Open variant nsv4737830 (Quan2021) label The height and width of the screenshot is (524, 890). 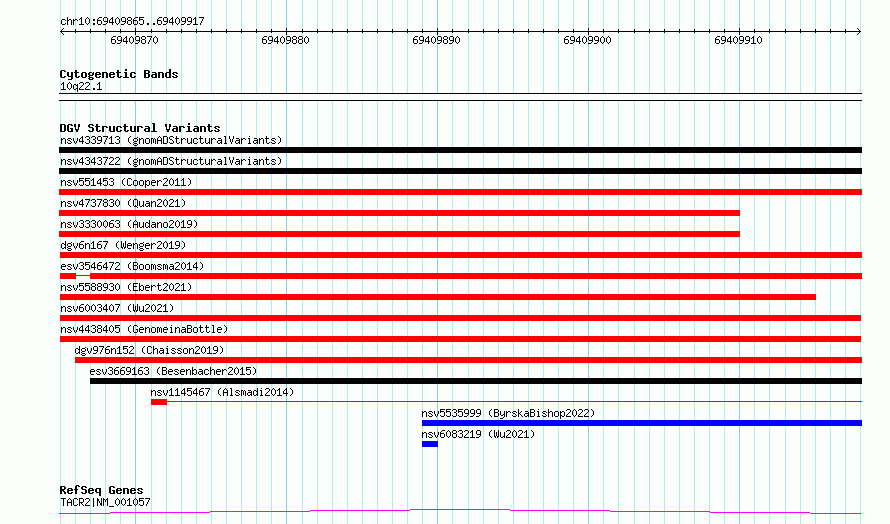[123, 203]
